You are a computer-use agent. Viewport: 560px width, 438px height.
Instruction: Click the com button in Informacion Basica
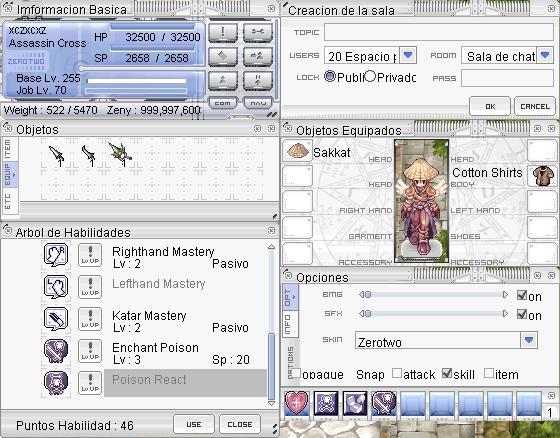[222, 103]
